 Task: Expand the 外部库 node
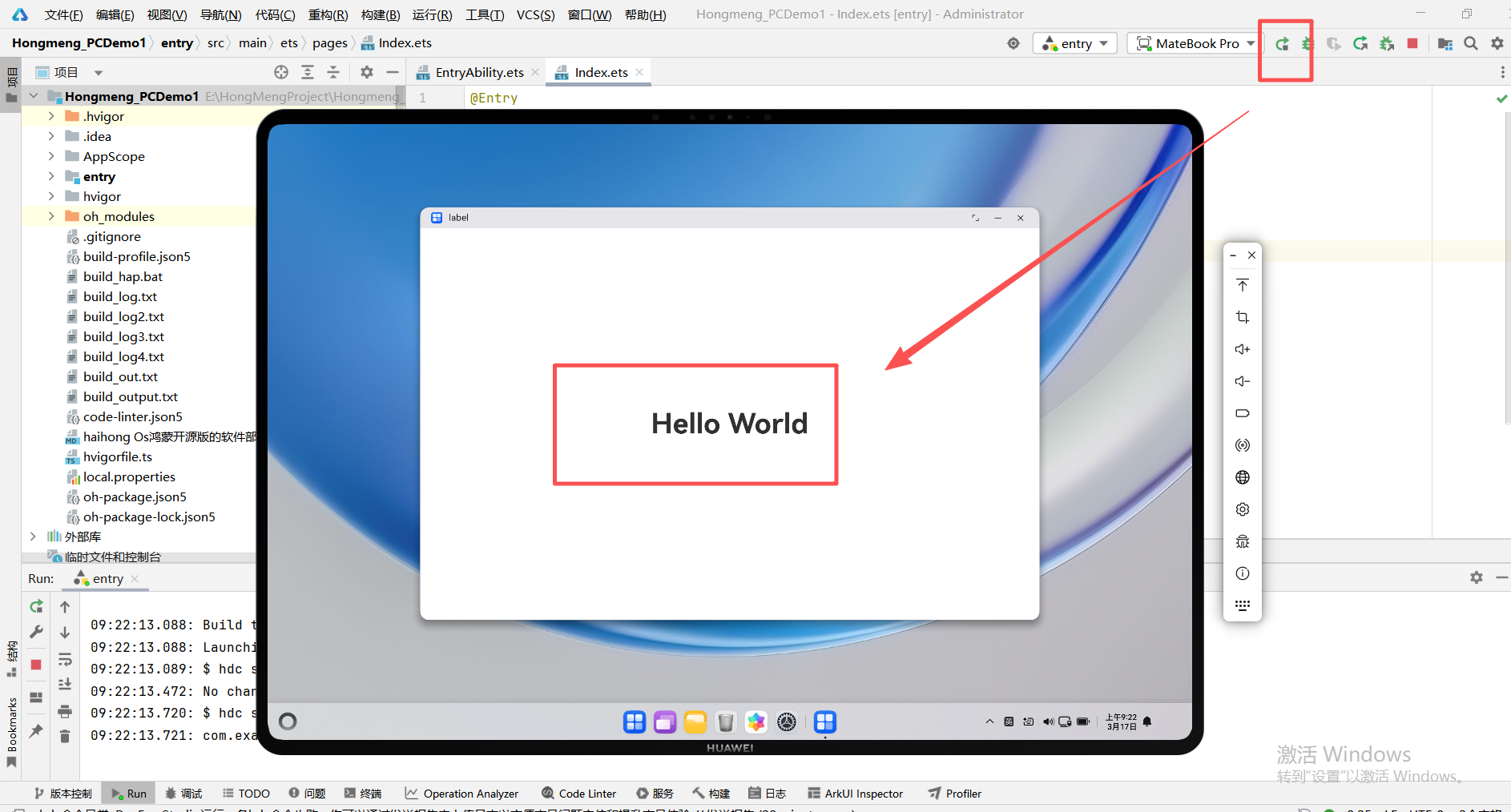33,537
